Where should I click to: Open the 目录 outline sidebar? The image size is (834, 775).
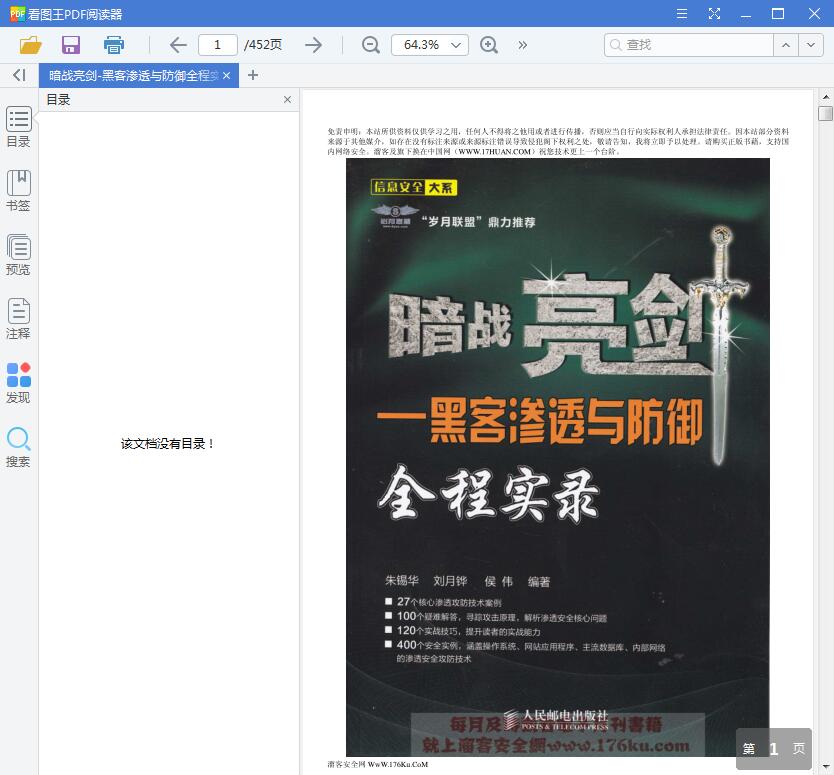coord(19,127)
